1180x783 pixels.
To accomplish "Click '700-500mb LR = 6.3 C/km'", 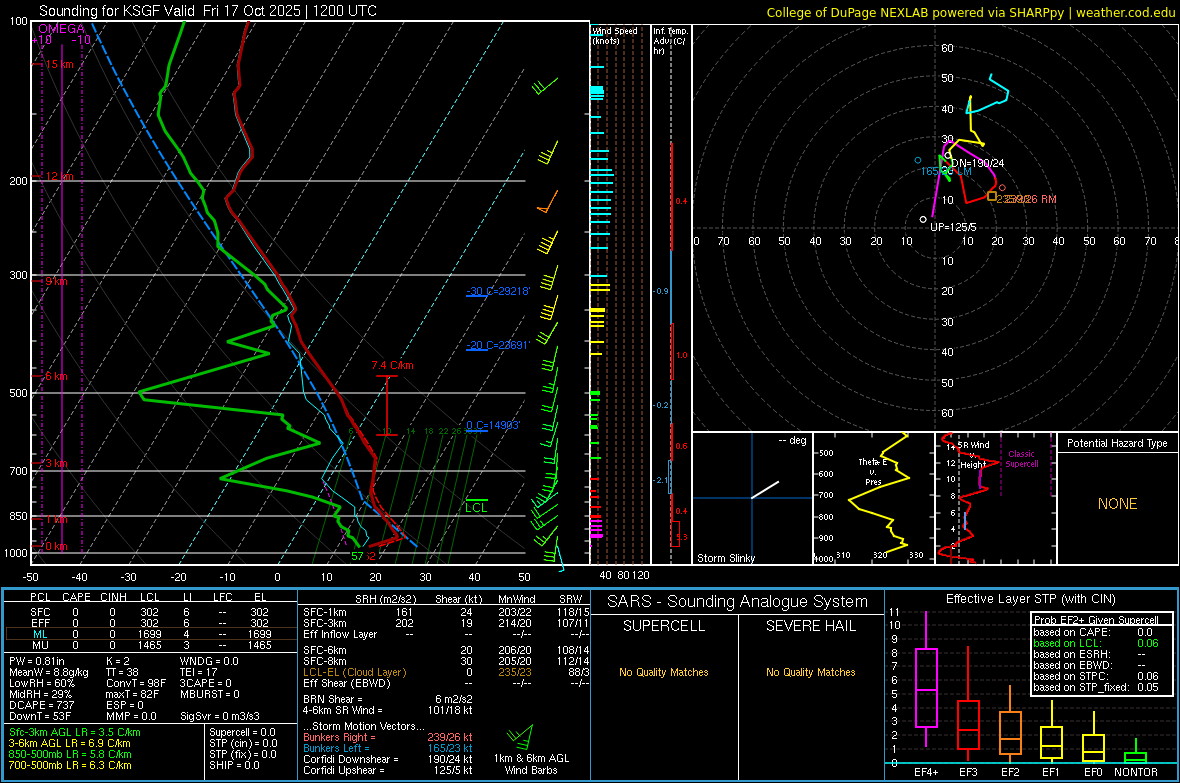I will pyautogui.click(x=70, y=765).
